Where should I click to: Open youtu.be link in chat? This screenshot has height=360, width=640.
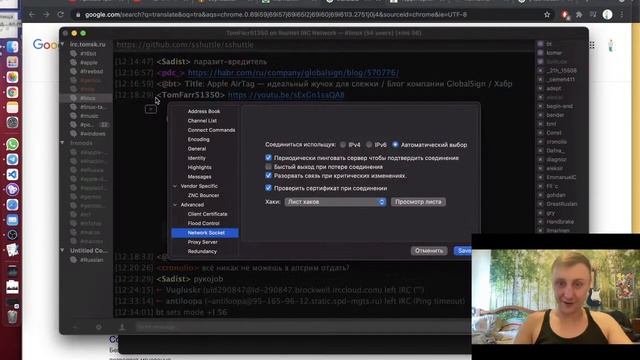(286, 95)
